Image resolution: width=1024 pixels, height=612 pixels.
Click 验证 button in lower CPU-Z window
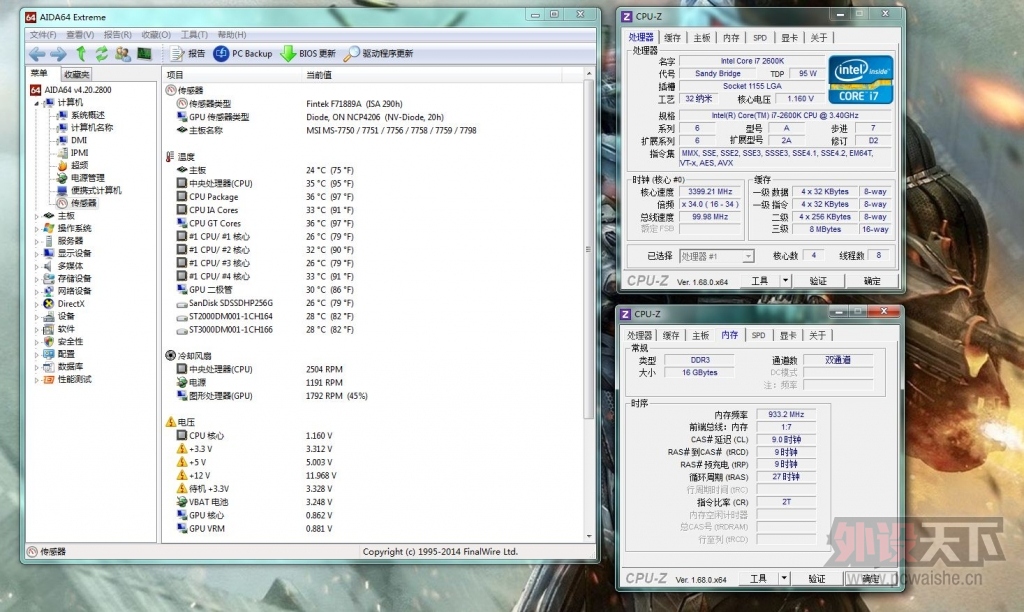817,579
